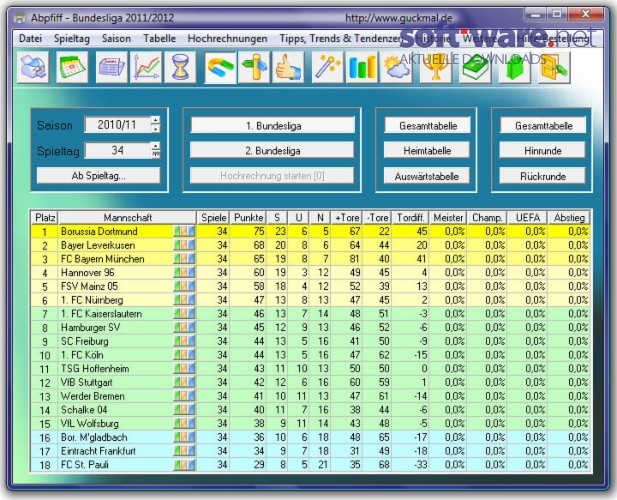Click chart icon in Hamburger SV row
This screenshot has width=617, height=500.
tap(184, 327)
